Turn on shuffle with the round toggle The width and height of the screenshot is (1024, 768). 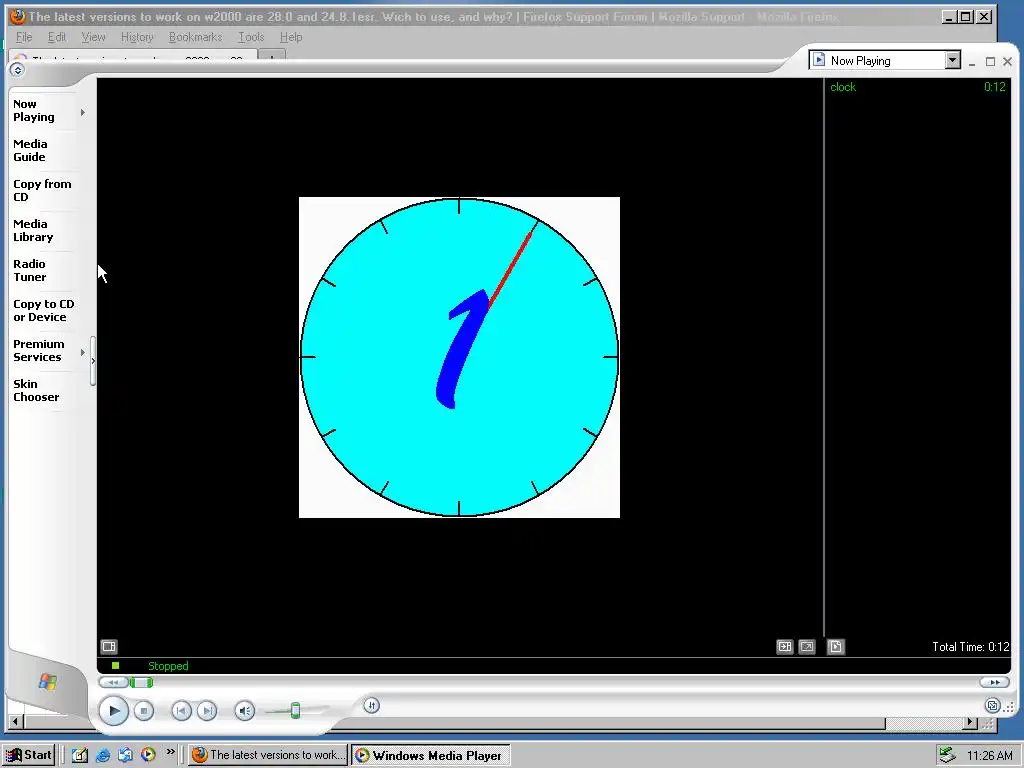(372, 705)
